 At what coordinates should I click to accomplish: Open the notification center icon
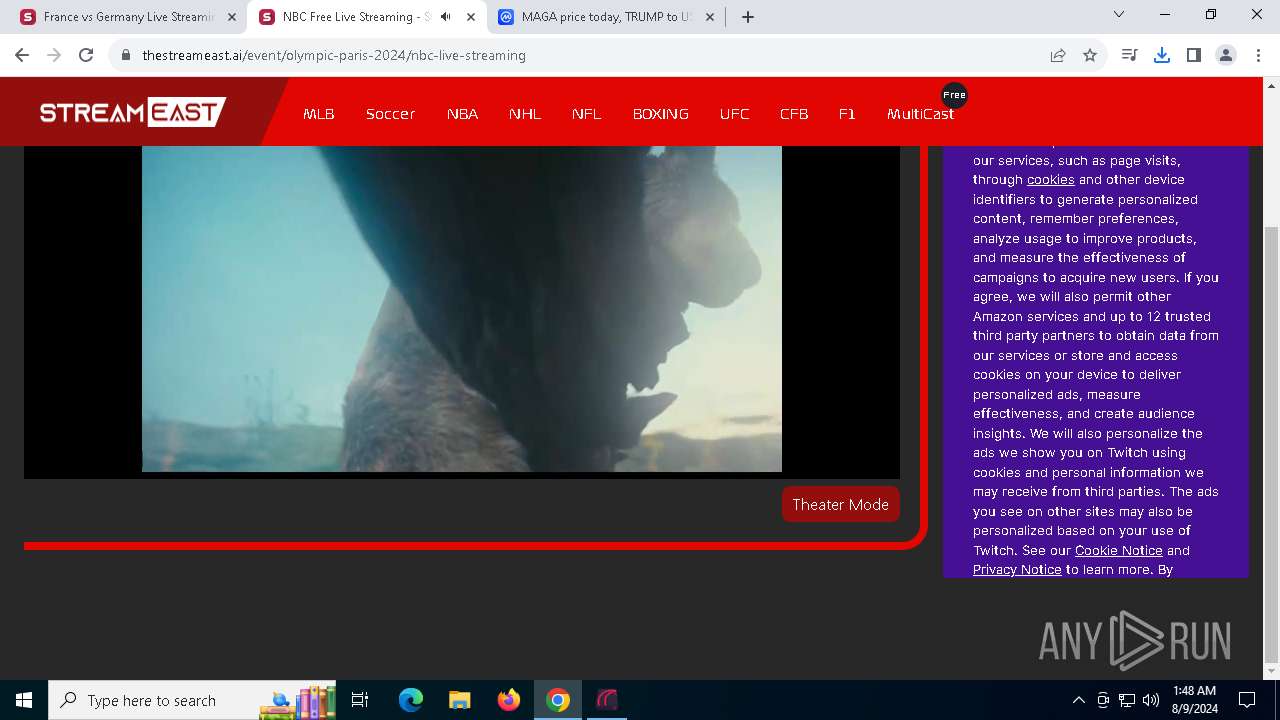pos(1247,700)
